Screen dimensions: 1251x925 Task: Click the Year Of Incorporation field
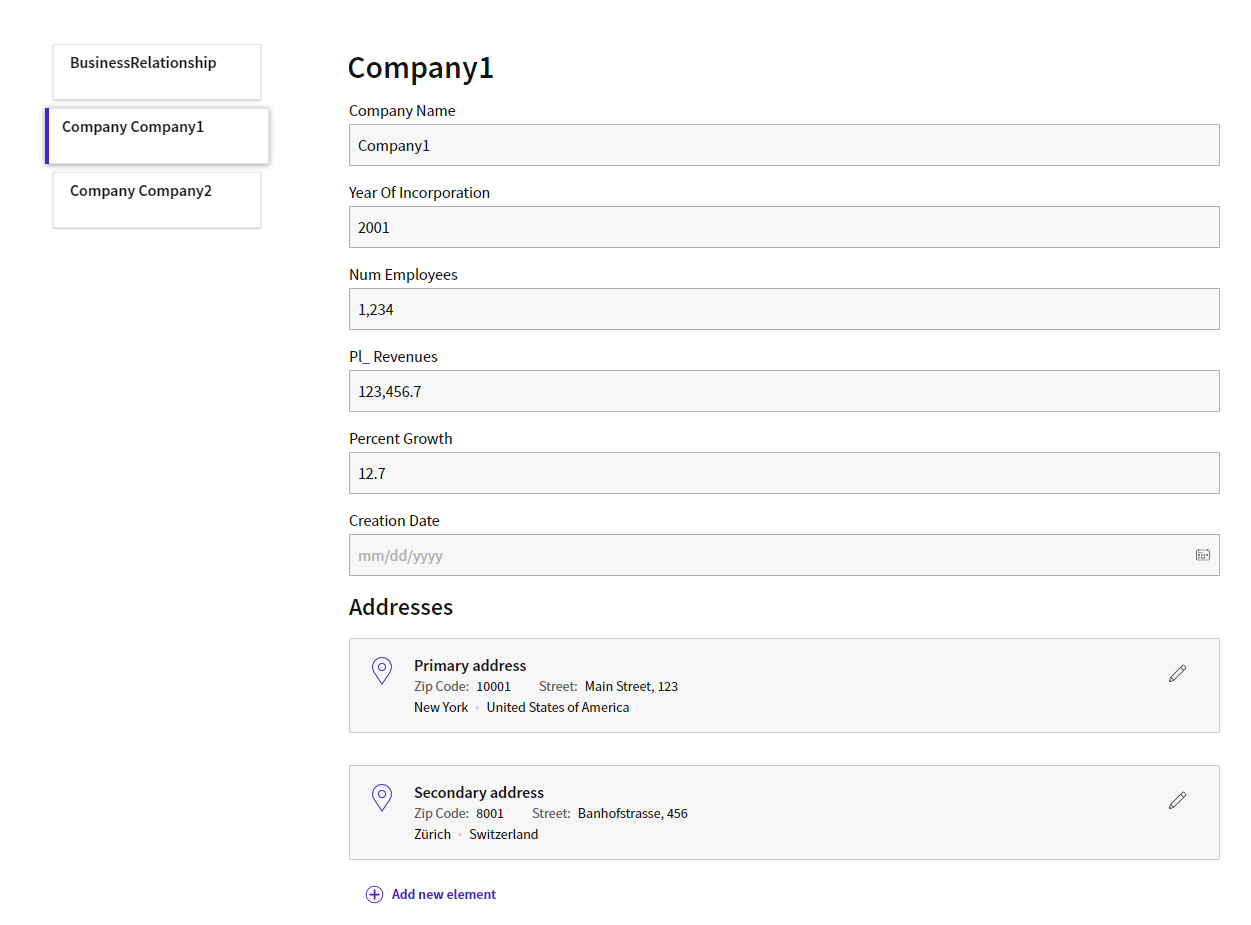(x=783, y=227)
